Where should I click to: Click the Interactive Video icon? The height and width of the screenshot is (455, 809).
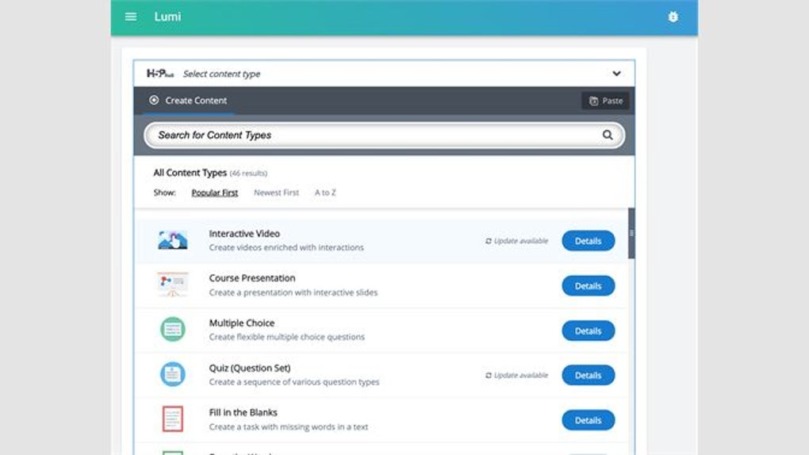[173, 240]
